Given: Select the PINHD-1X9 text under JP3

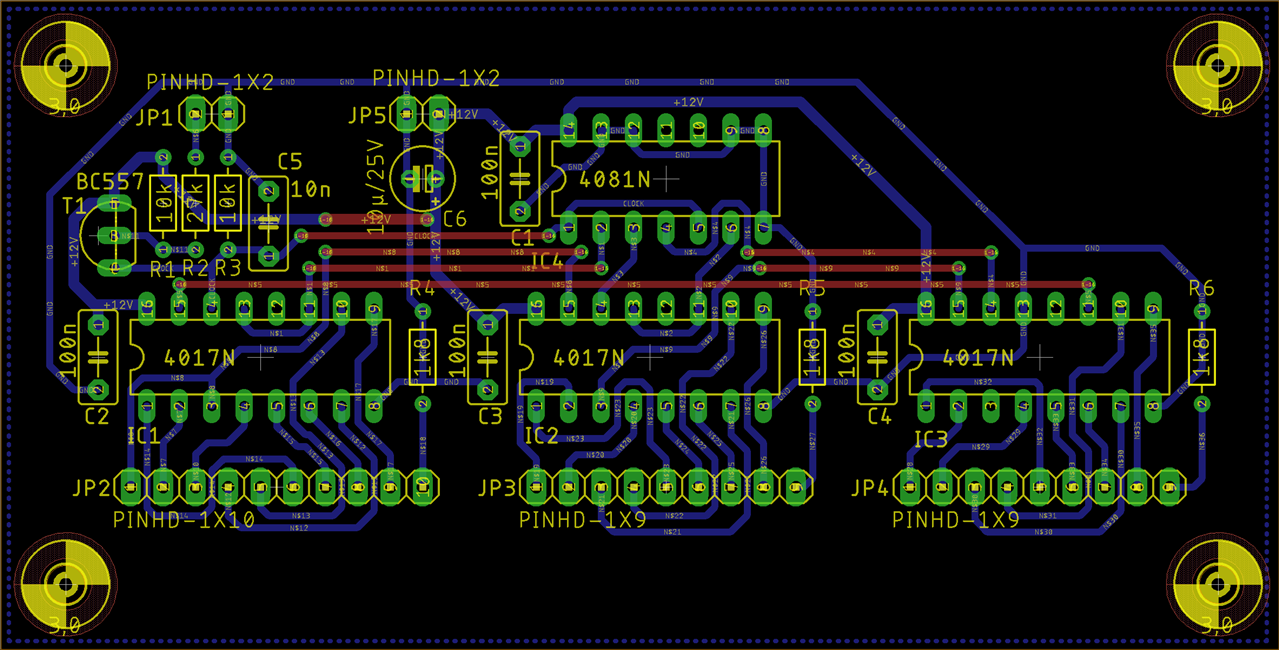Looking at the screenshot, I should tap(582, 520).
